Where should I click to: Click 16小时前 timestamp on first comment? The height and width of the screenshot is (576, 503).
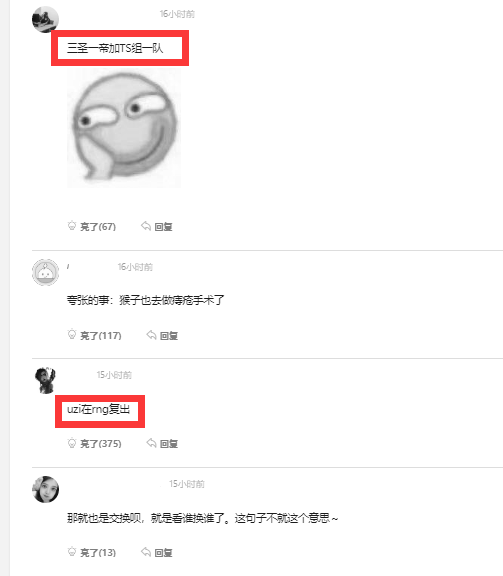click(x=177, y=14)
